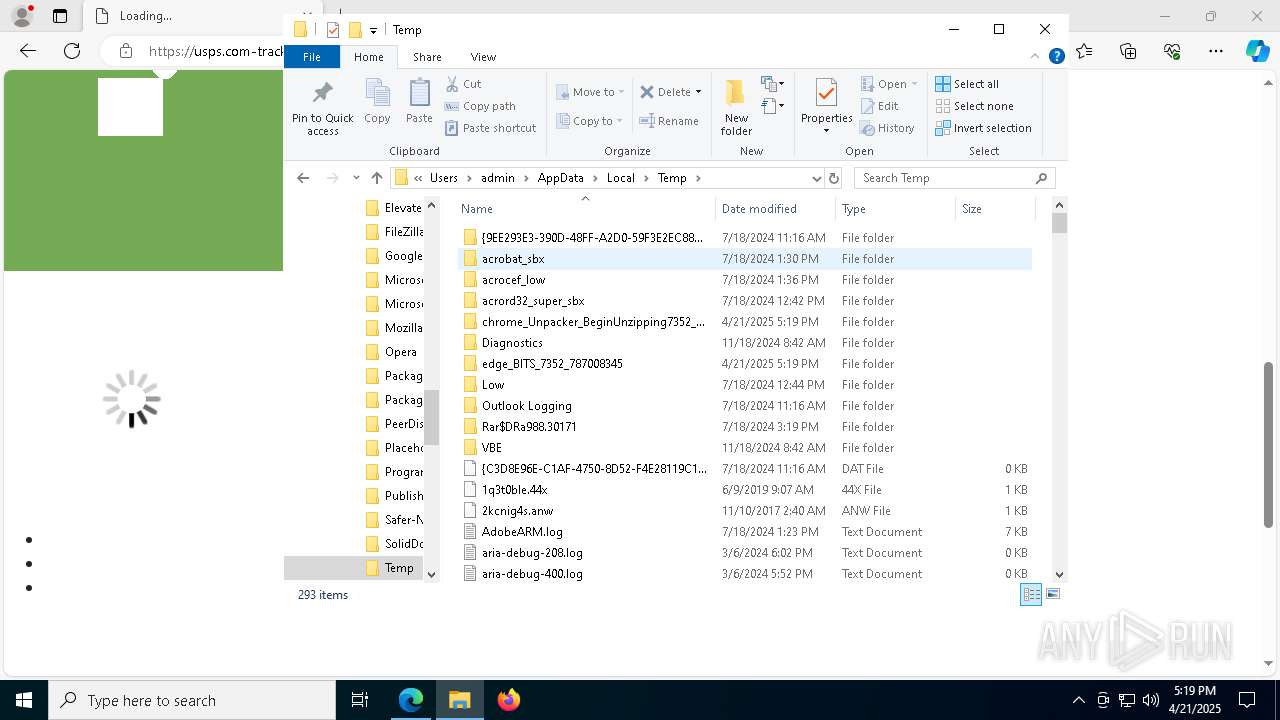
Task: Open Windows Start menu
Action: pos(24,700)
